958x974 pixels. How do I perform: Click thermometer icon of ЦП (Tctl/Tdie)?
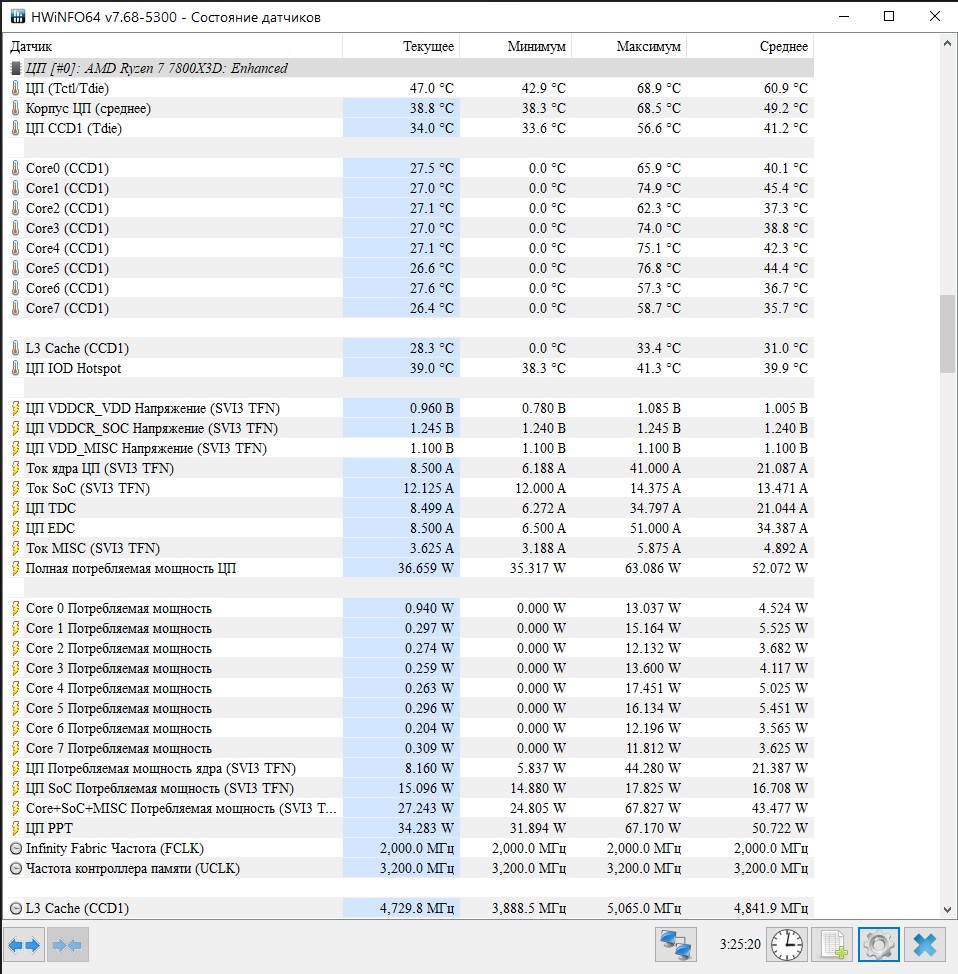pos(16,88)
